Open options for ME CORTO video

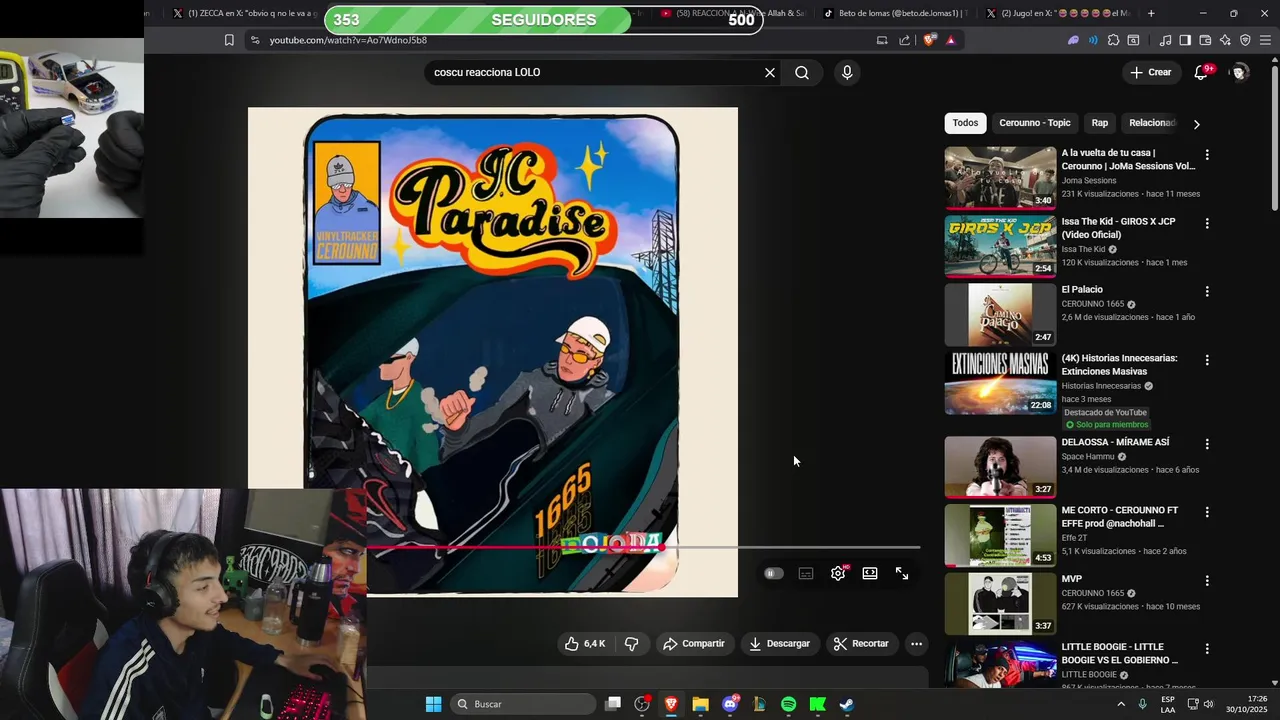[x=1207, y=512]
